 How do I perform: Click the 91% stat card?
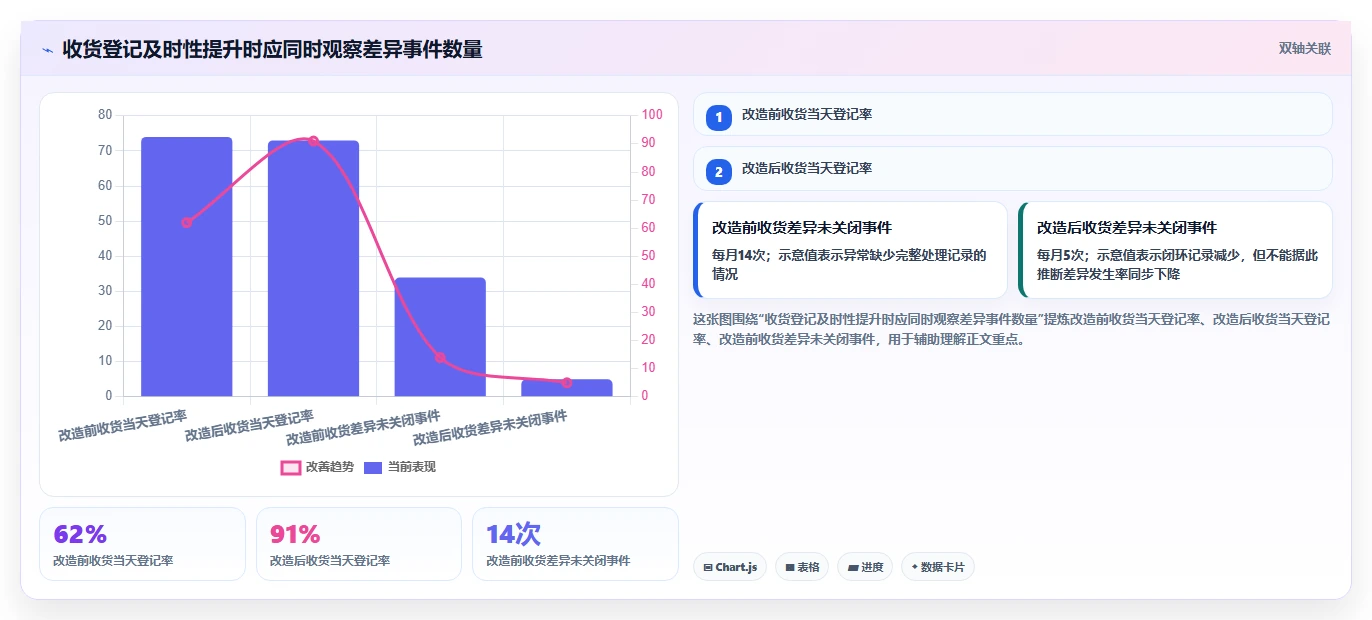[x=359, y=544]
